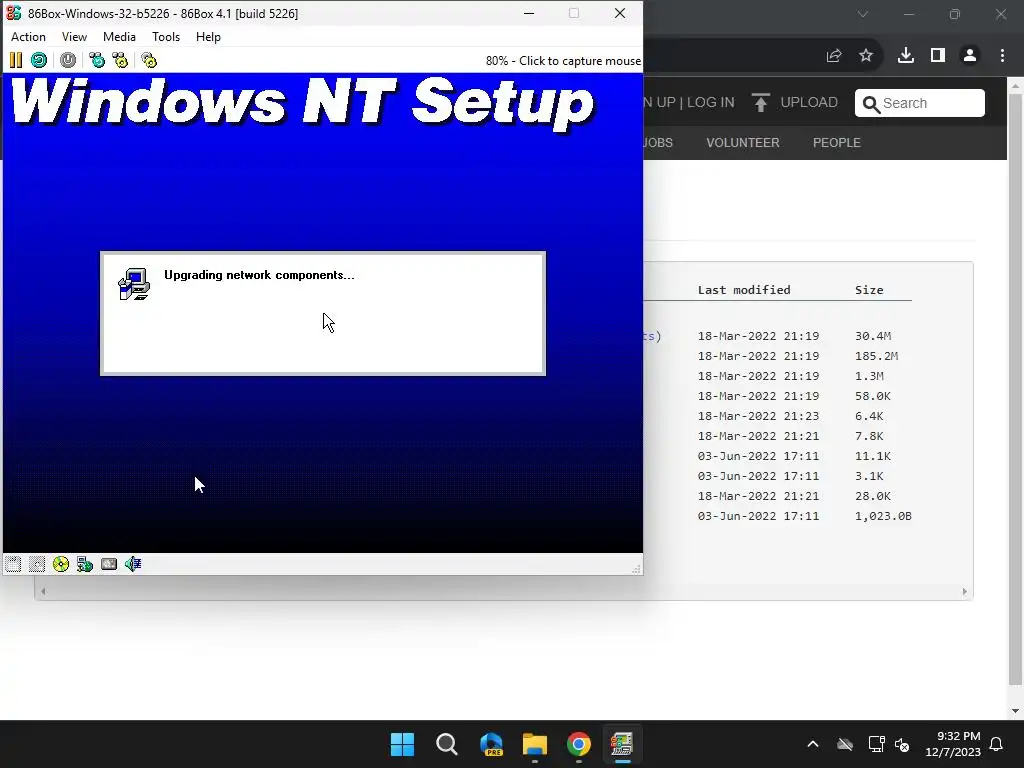This screenshot has width=1024, height=768.
Task: Click the horizontal scrollbar left arrow in listing
Action: tap(43, 592)
